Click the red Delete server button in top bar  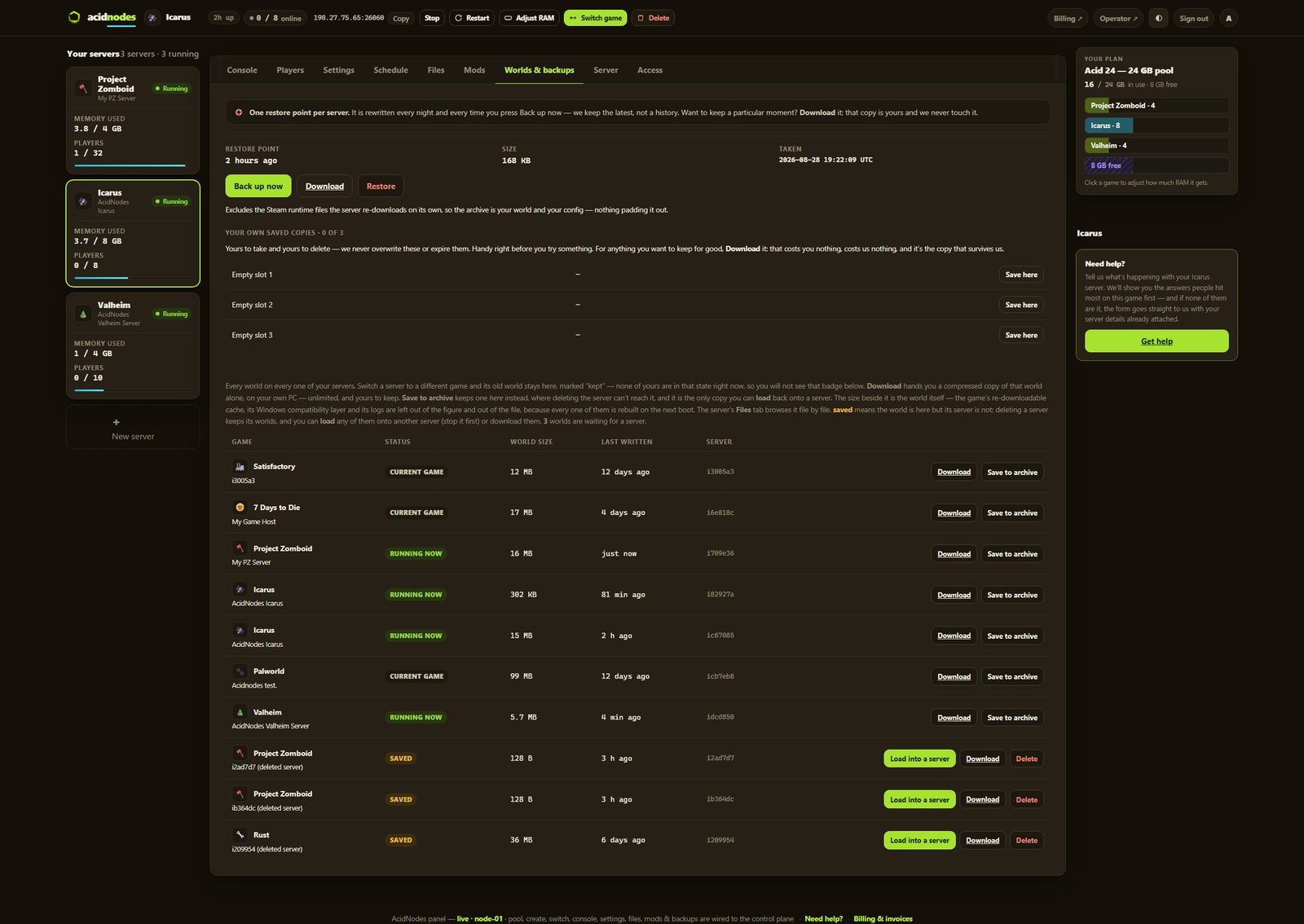pos(653,18)
